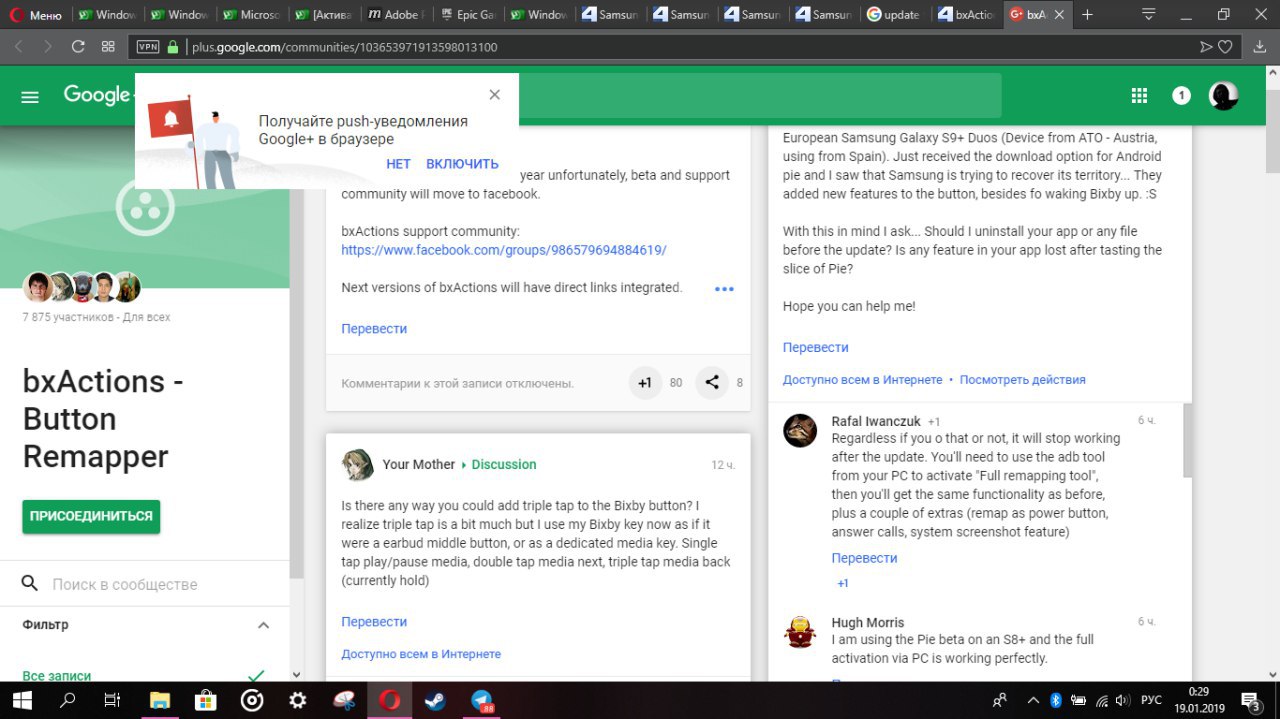Viewport: 1280px width, 719px height.
Task: Add page to bookmarks with heart icon
Action: pos(1225,47)
